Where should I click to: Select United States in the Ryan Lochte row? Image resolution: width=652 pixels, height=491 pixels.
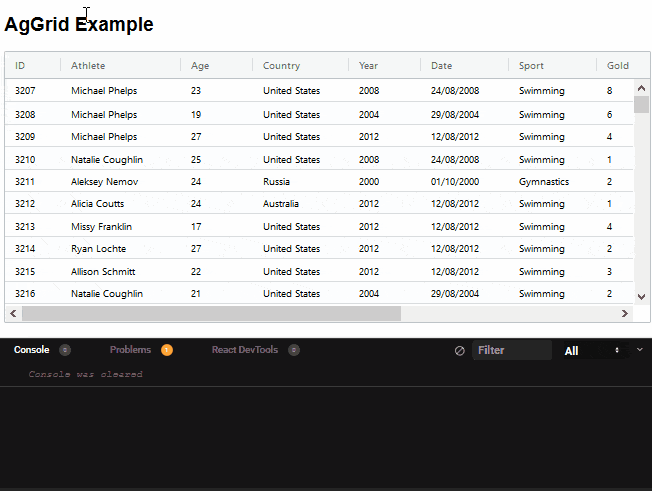[x=291, y=249]
